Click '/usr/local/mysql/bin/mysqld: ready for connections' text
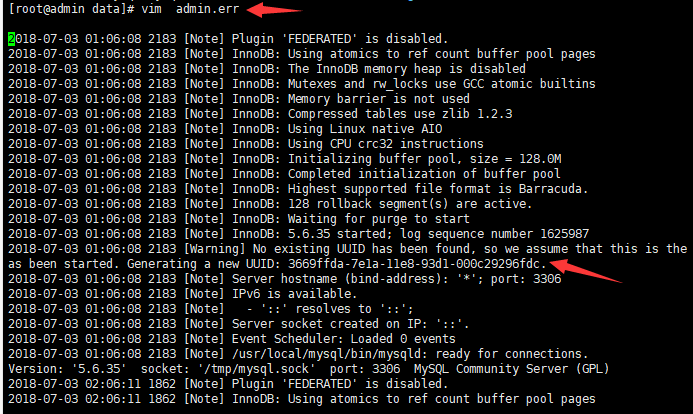Screen dimensions: 693x414 410,354
